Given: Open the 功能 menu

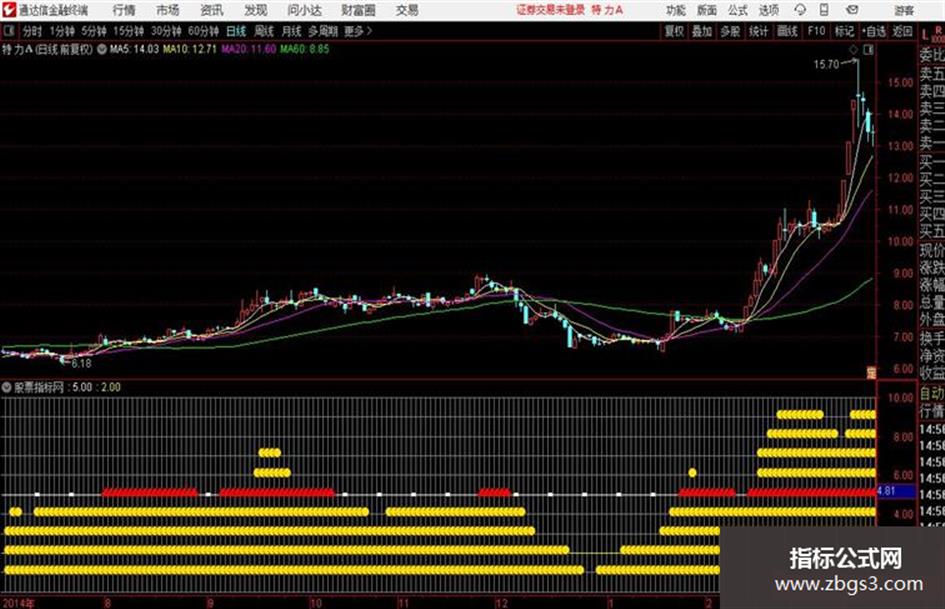Looking at the screenshot, I should [676, 10].
